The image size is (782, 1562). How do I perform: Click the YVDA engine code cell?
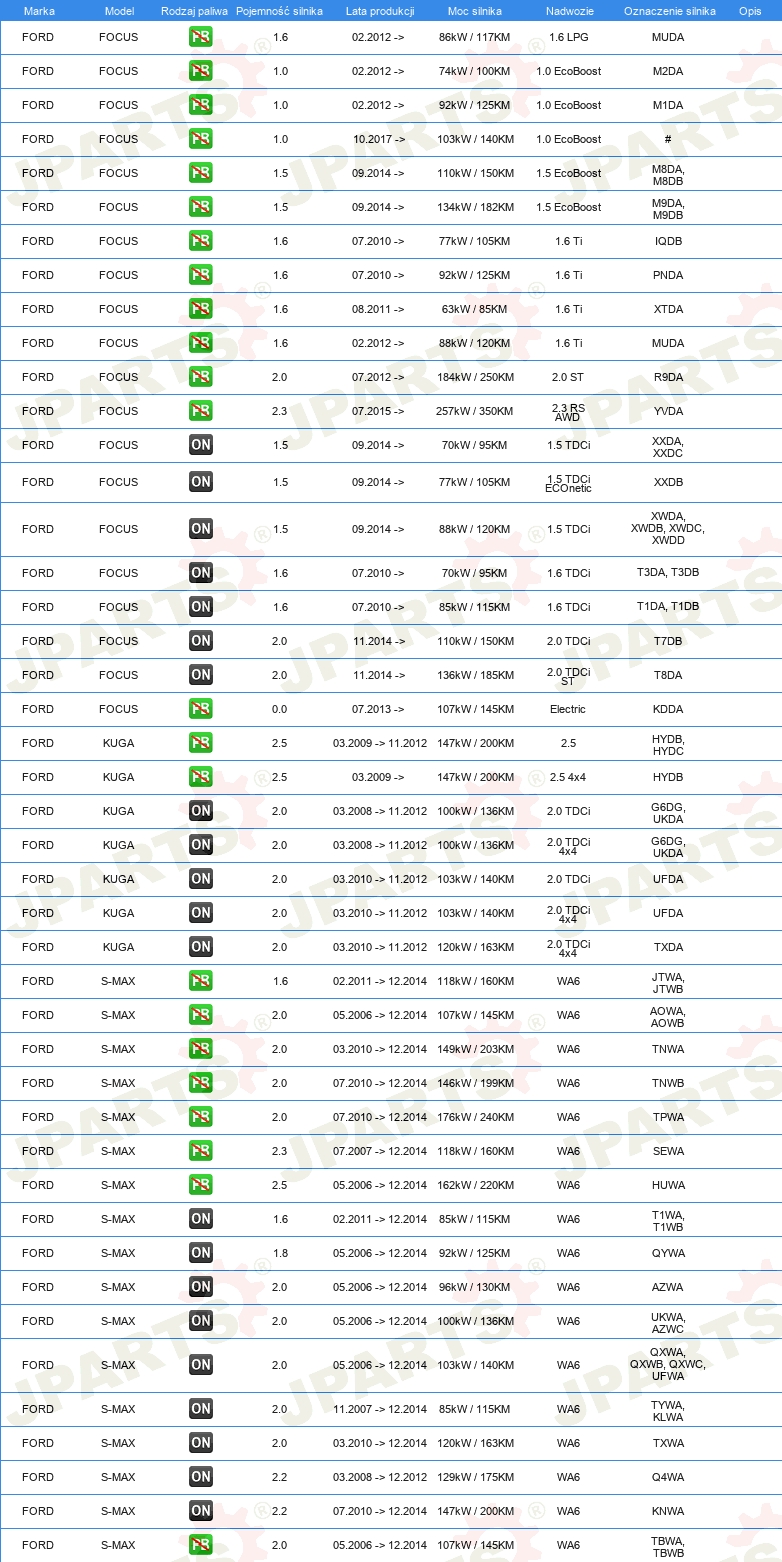(x=668, y=411)
